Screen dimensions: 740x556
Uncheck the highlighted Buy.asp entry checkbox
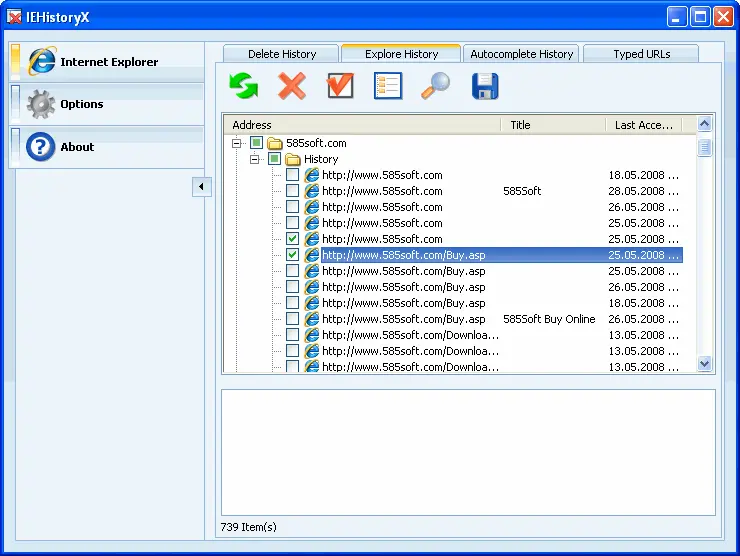pos(292,255)
